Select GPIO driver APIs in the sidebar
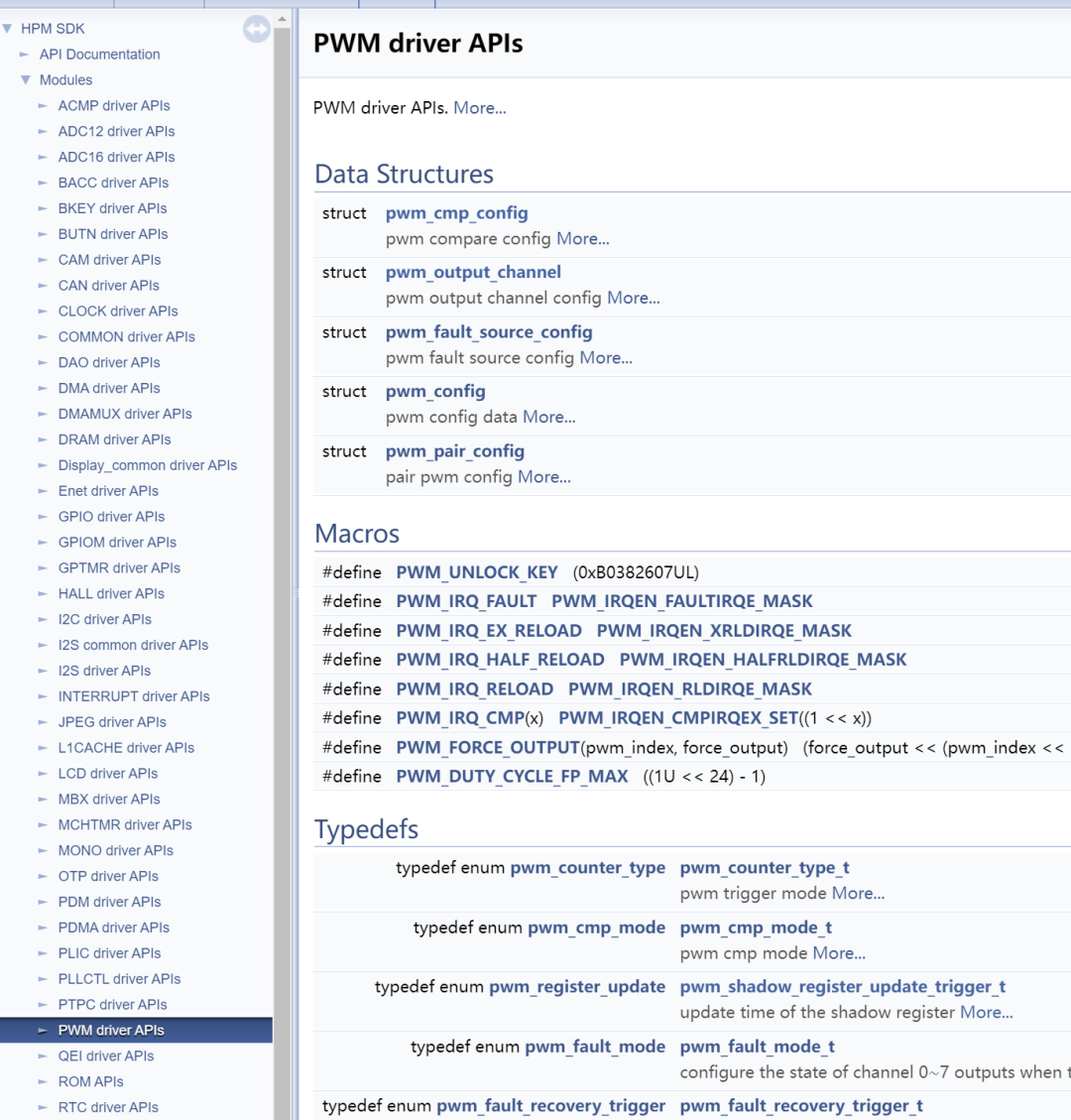This screenshot has height=1120, width=1071. click(111, 516)
